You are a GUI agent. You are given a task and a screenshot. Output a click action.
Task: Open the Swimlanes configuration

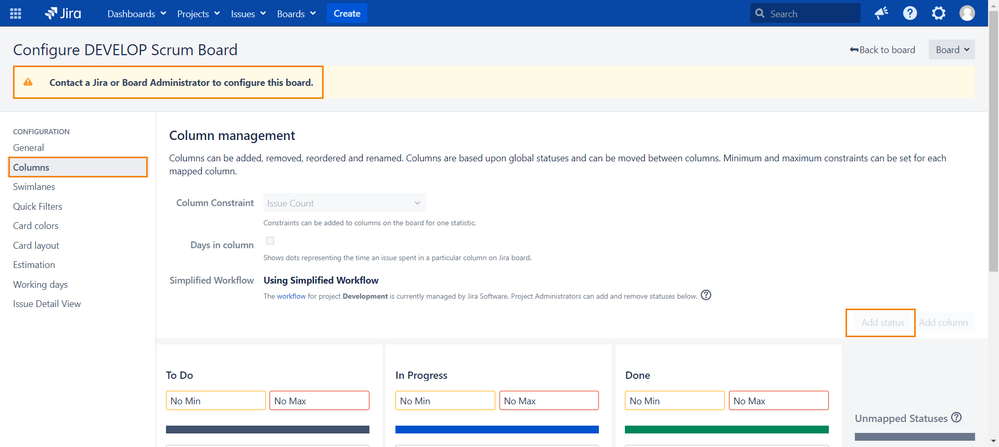(x=34, y=187)
